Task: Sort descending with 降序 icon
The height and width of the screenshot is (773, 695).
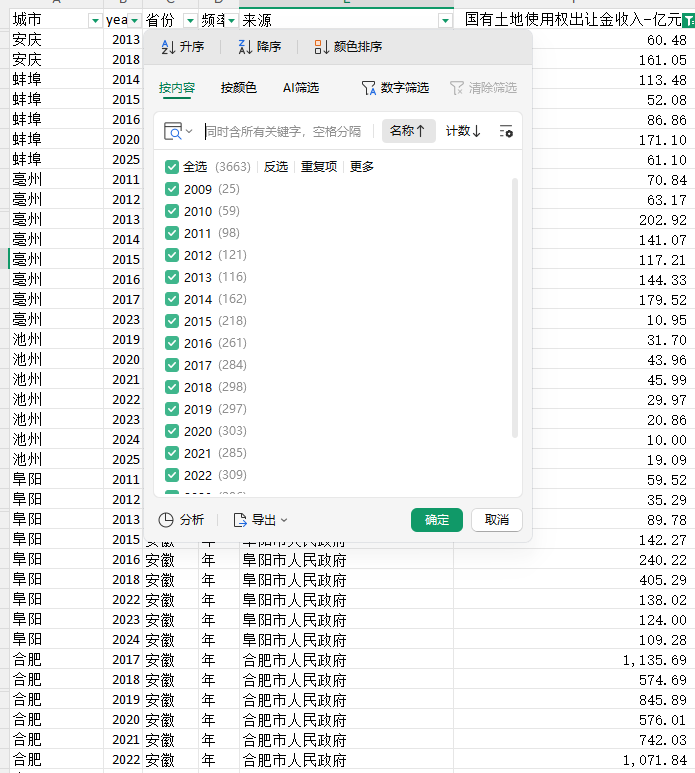Action: pos(245,47)
